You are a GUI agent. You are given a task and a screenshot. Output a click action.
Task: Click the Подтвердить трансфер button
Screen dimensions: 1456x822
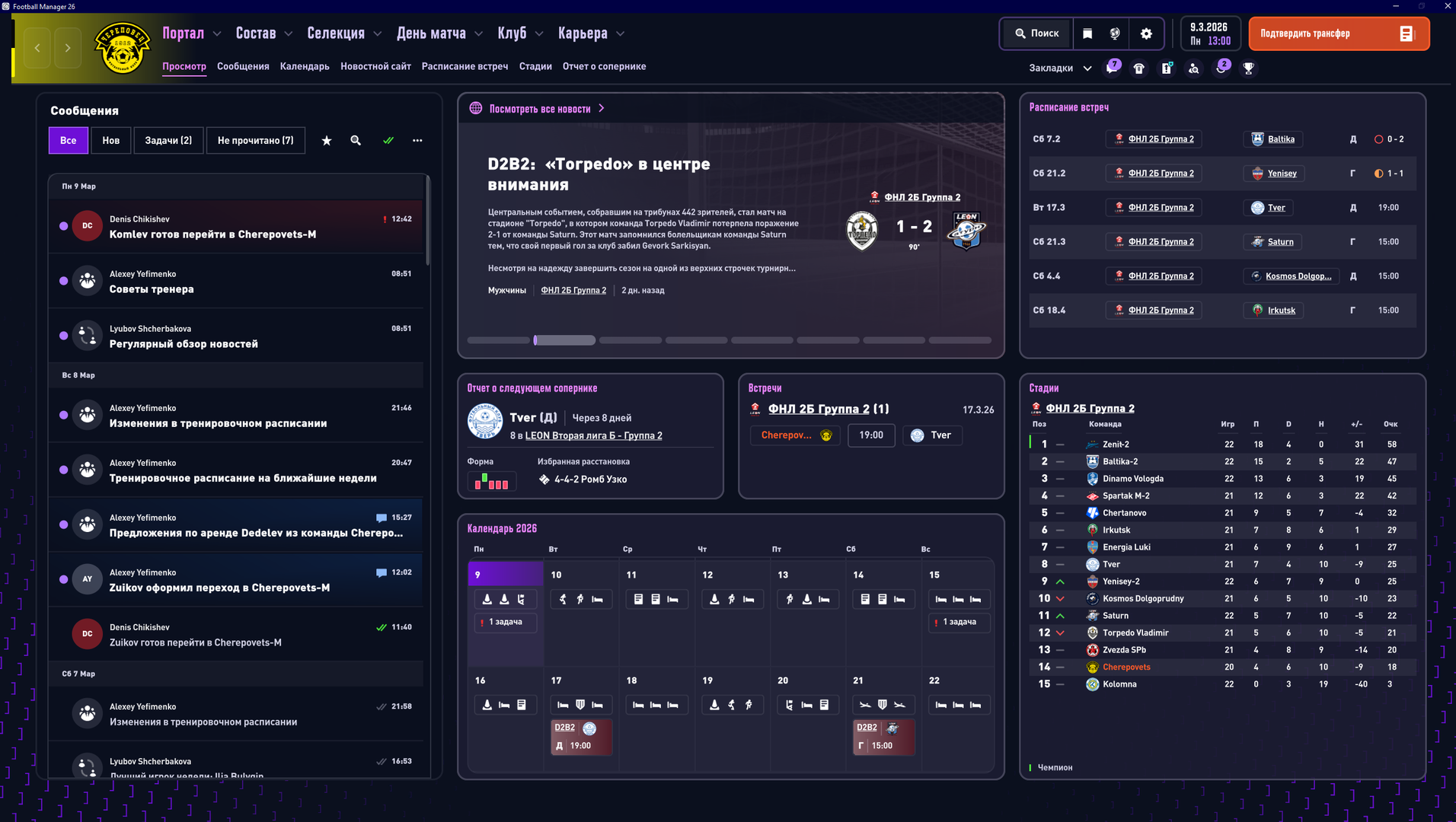(1339, 33)
